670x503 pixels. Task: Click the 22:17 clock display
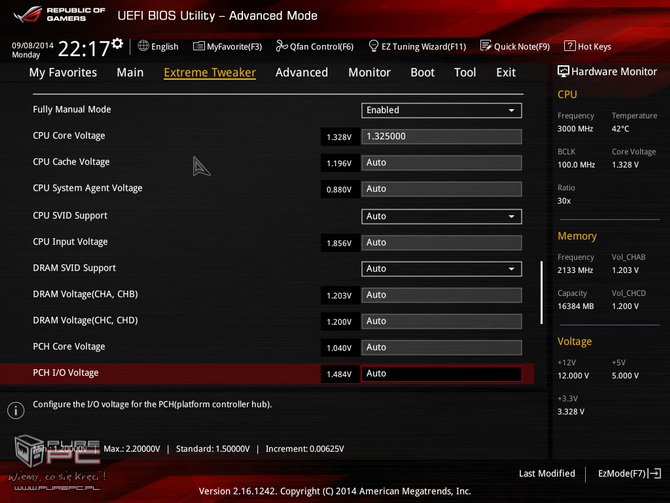[84, 49]
